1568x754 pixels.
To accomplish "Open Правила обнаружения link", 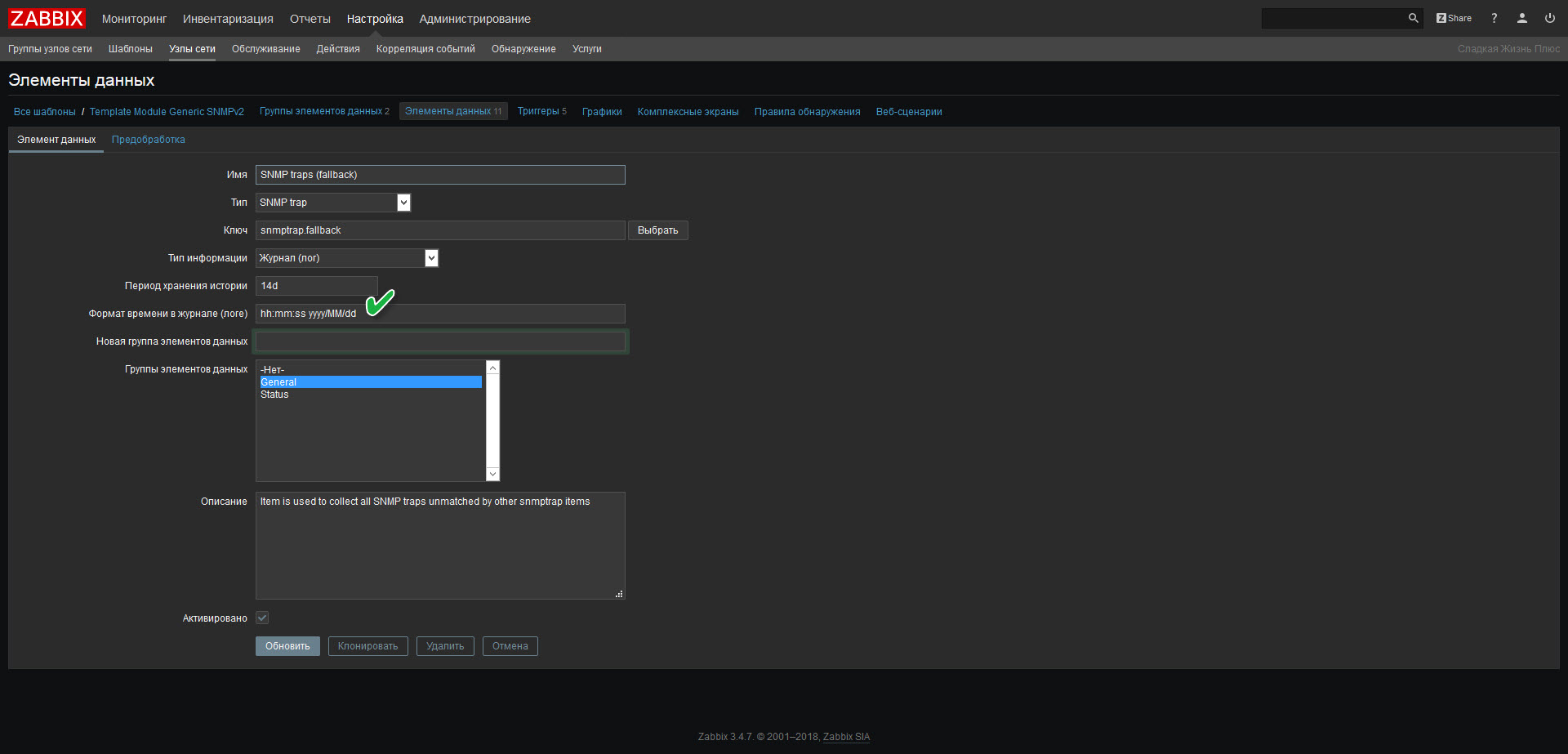I will click(807, 112).
